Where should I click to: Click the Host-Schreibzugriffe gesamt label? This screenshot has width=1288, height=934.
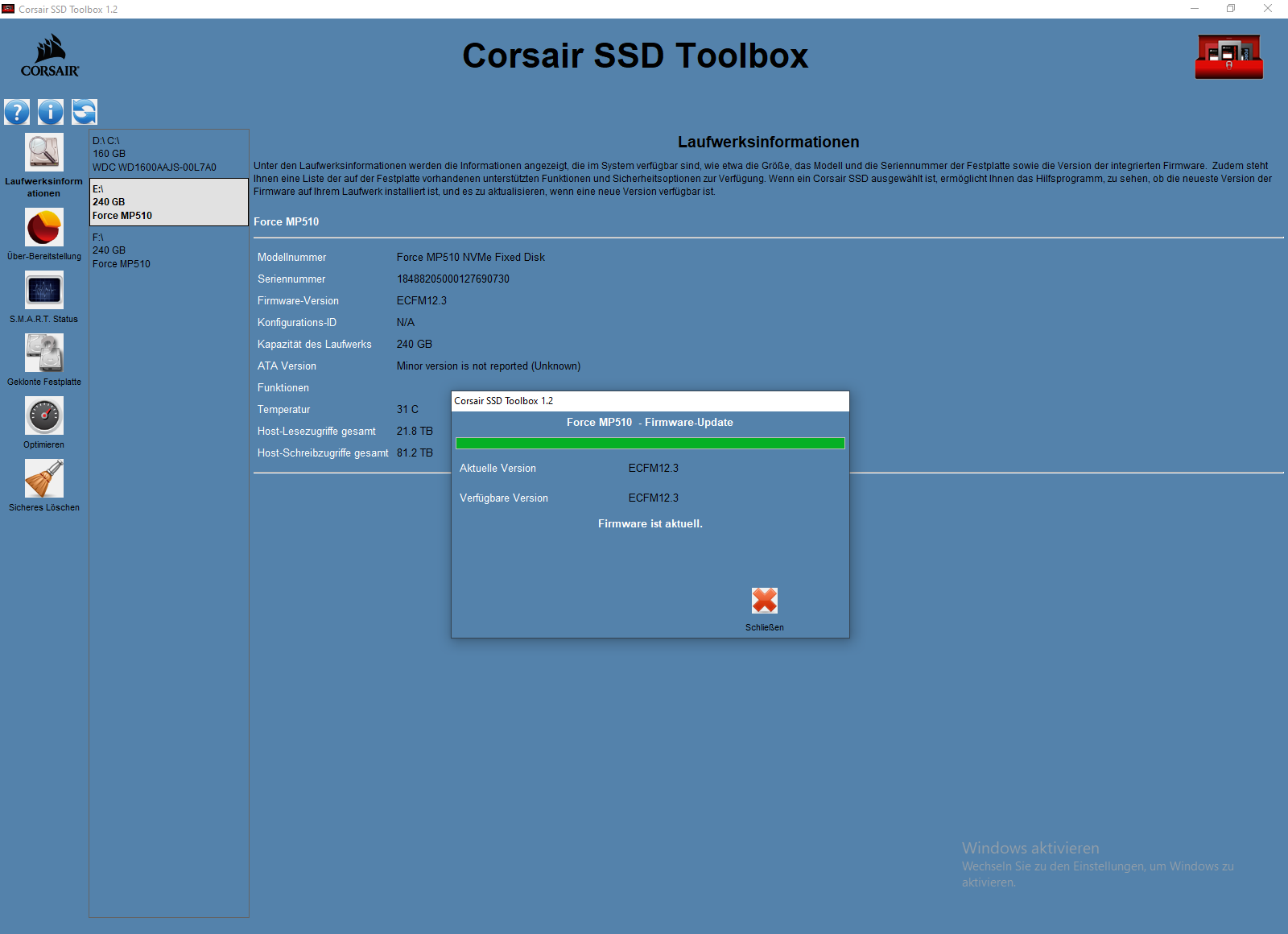pyautogui.click(x=323, y=453)
